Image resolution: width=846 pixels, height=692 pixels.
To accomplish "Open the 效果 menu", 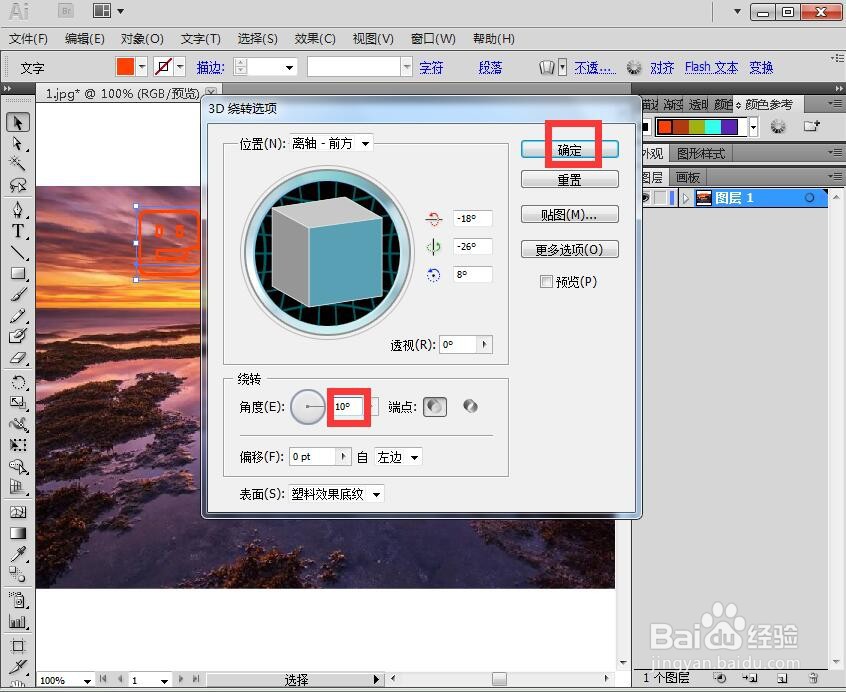I will pyautogui.click(x=315, y=39).
